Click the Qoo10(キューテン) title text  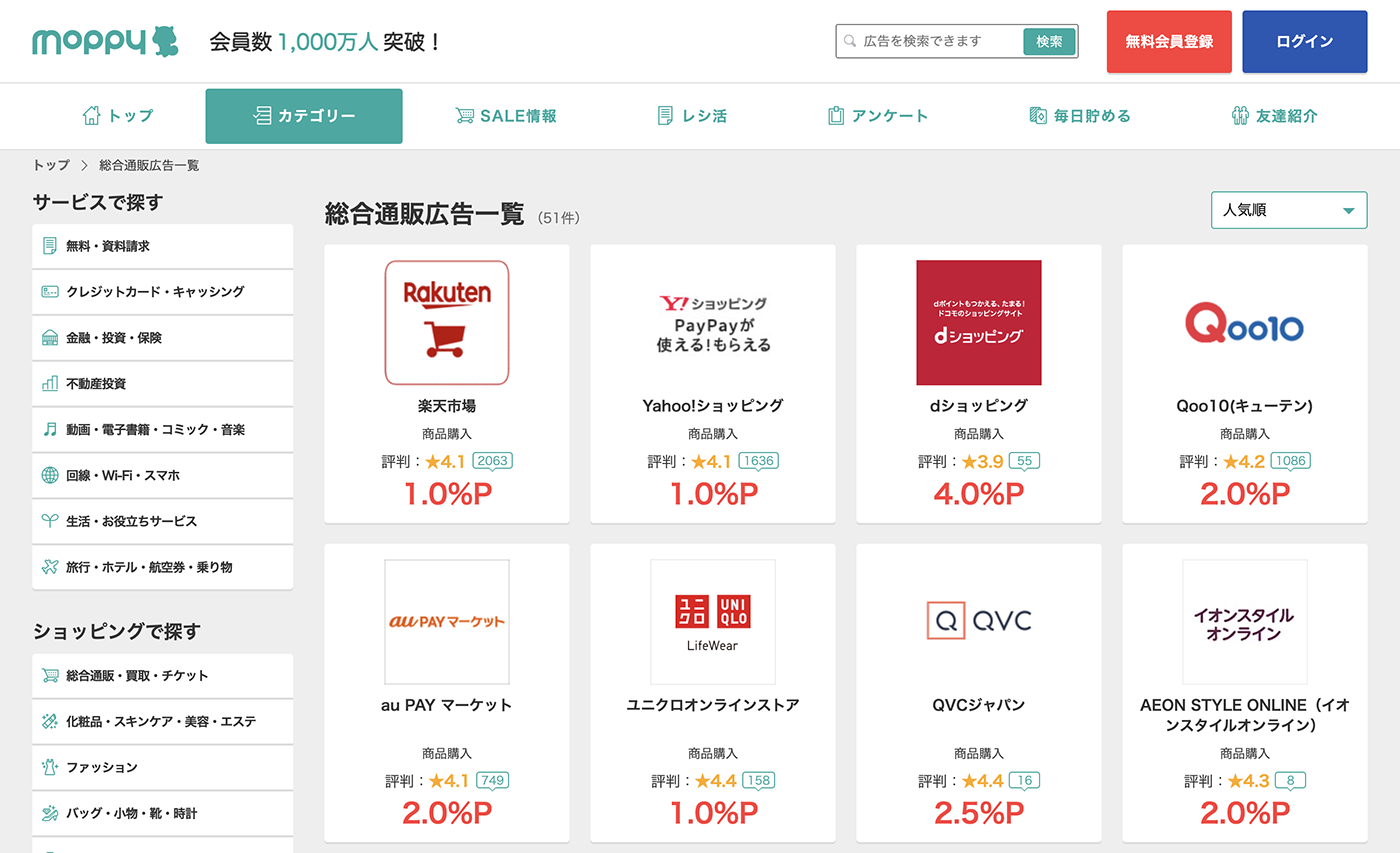(x=1245, y=406)
